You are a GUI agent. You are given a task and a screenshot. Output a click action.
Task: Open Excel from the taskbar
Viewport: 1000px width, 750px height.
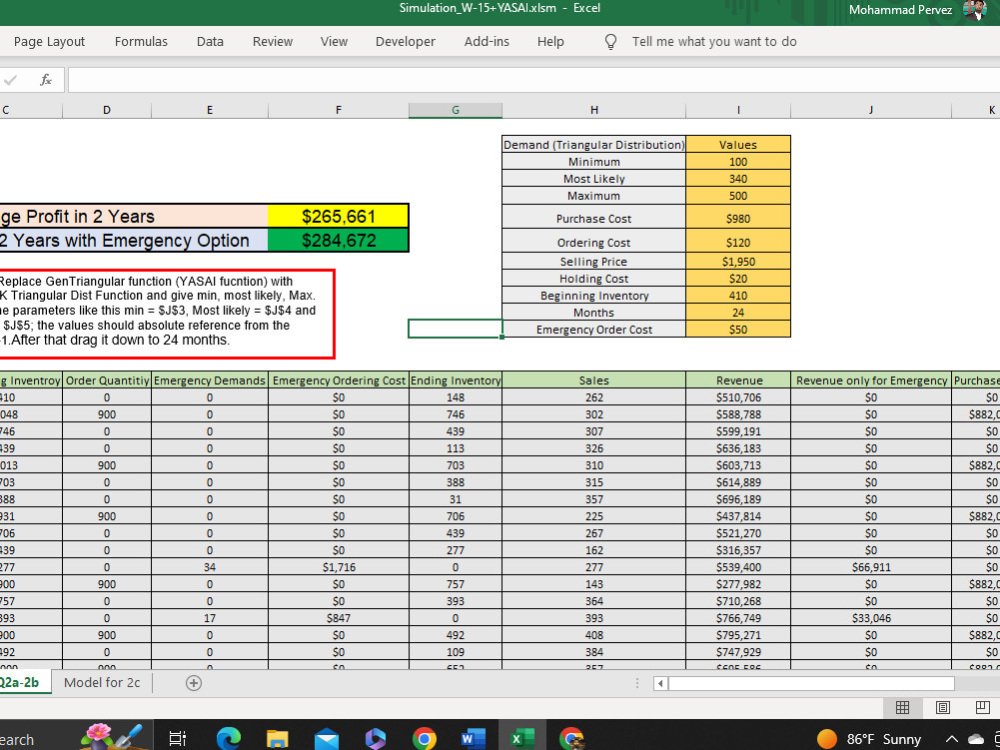(520, 738)
